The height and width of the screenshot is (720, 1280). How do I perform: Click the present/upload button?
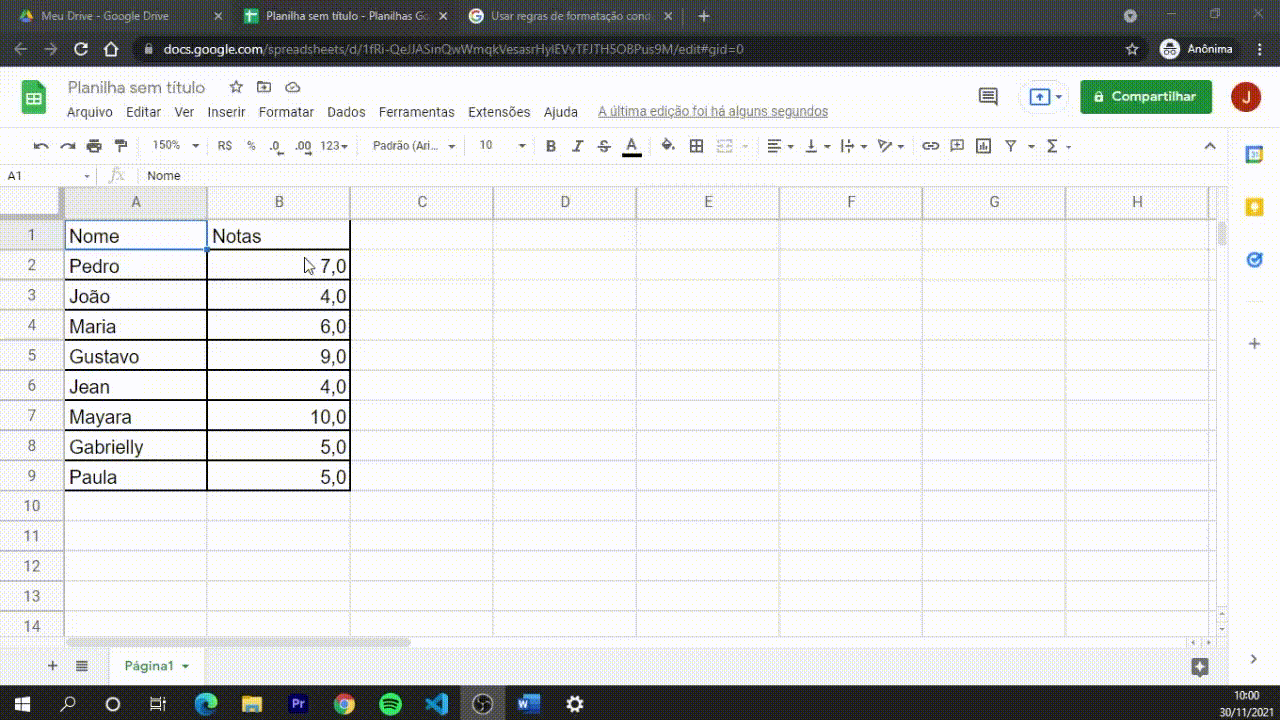click(1044, 97)
